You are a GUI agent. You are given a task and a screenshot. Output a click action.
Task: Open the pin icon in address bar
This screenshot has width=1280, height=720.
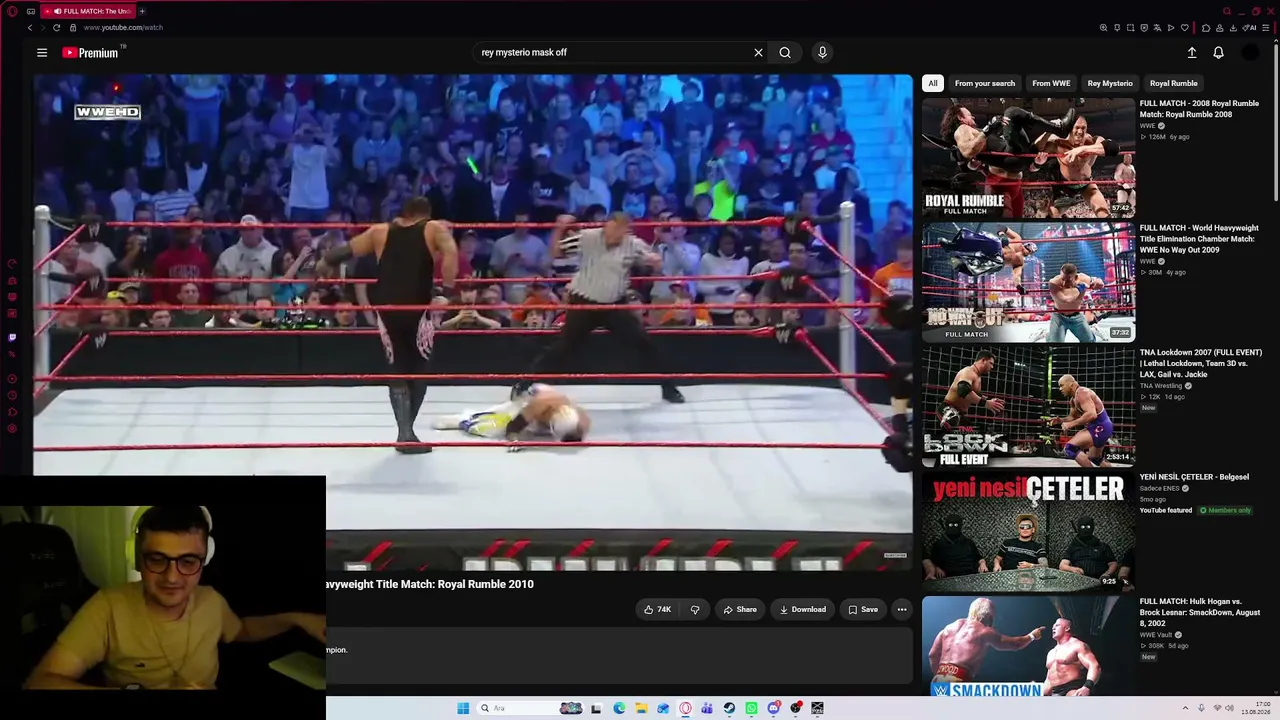coord(1117,28)
